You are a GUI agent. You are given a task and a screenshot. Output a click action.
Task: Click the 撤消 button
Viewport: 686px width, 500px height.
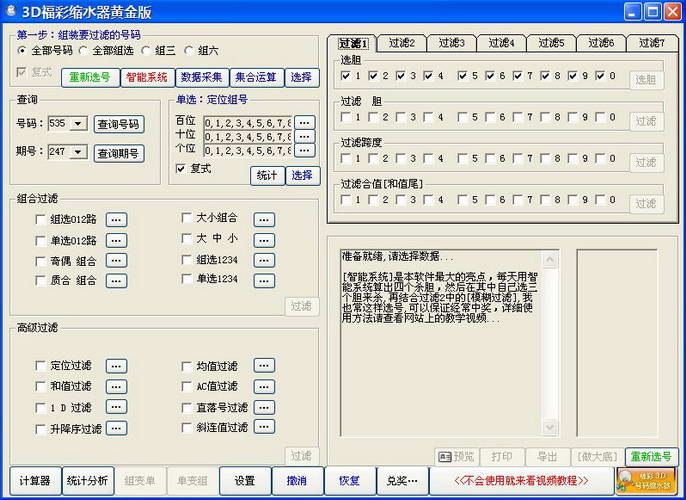coord(298,481)
